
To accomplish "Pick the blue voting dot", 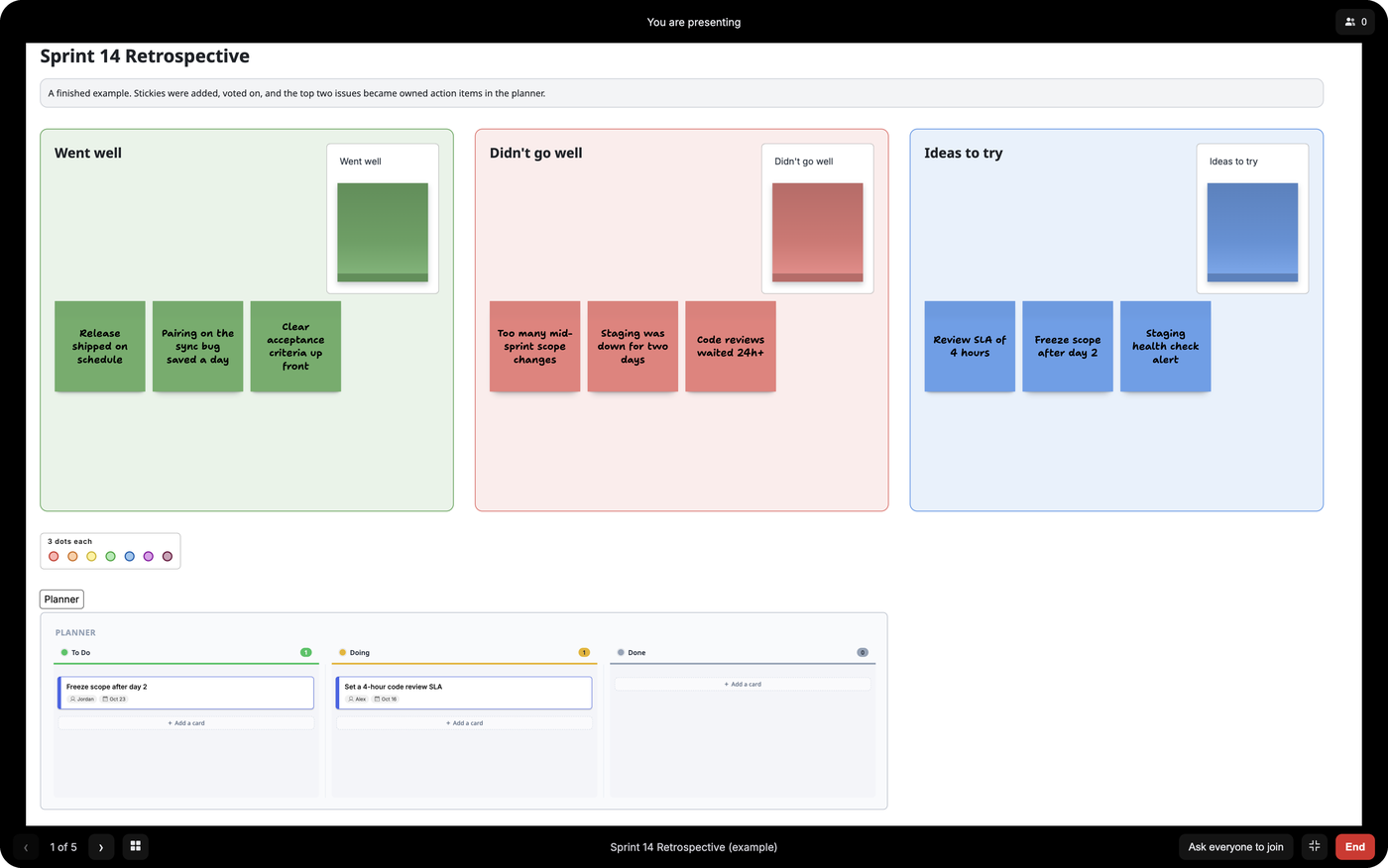I will (x=129, y=557).
